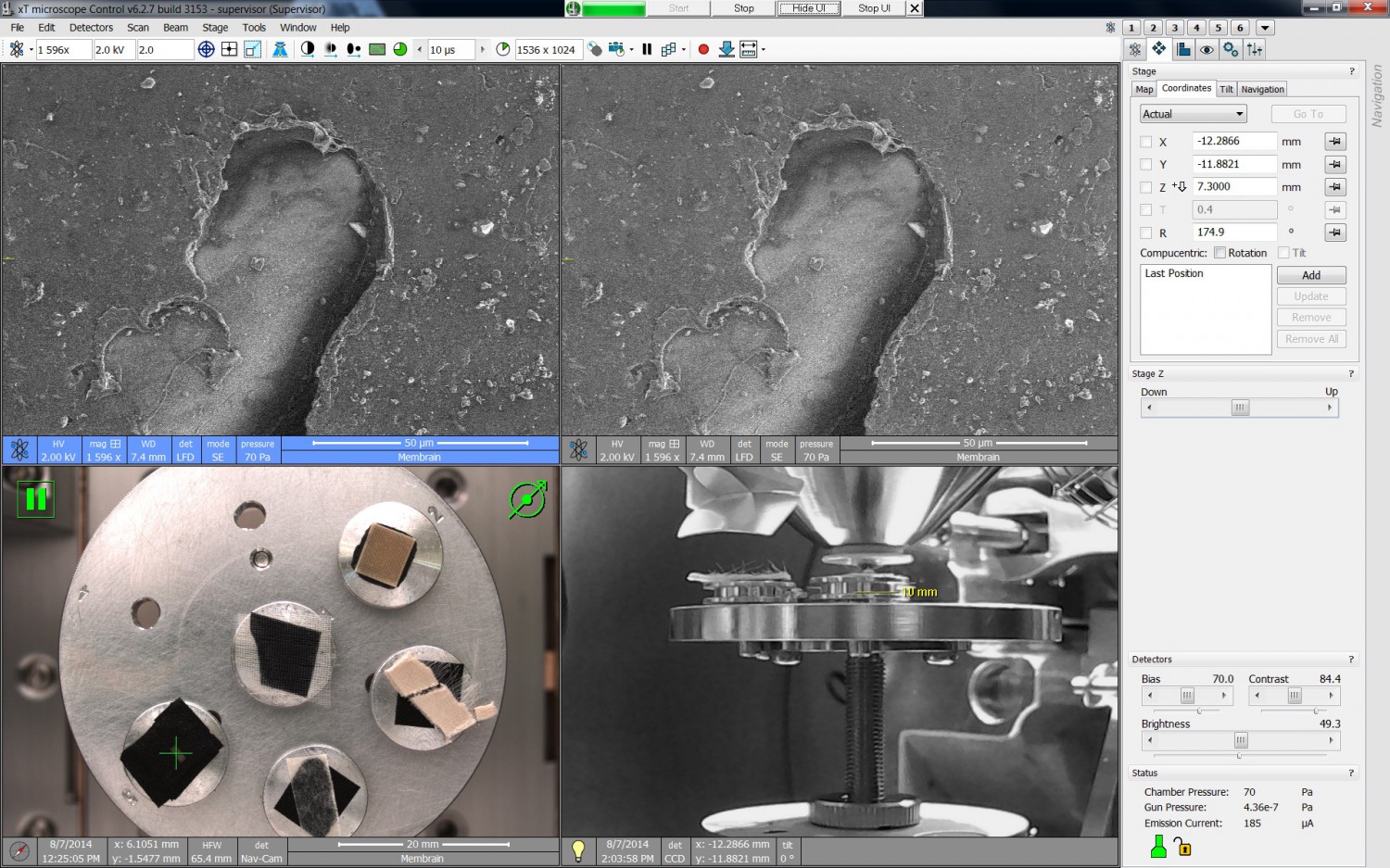The height and width of the screenshot is (868, 1390).
Task: Open the navigation four-diamond page tab
Action: point(1159,49)
